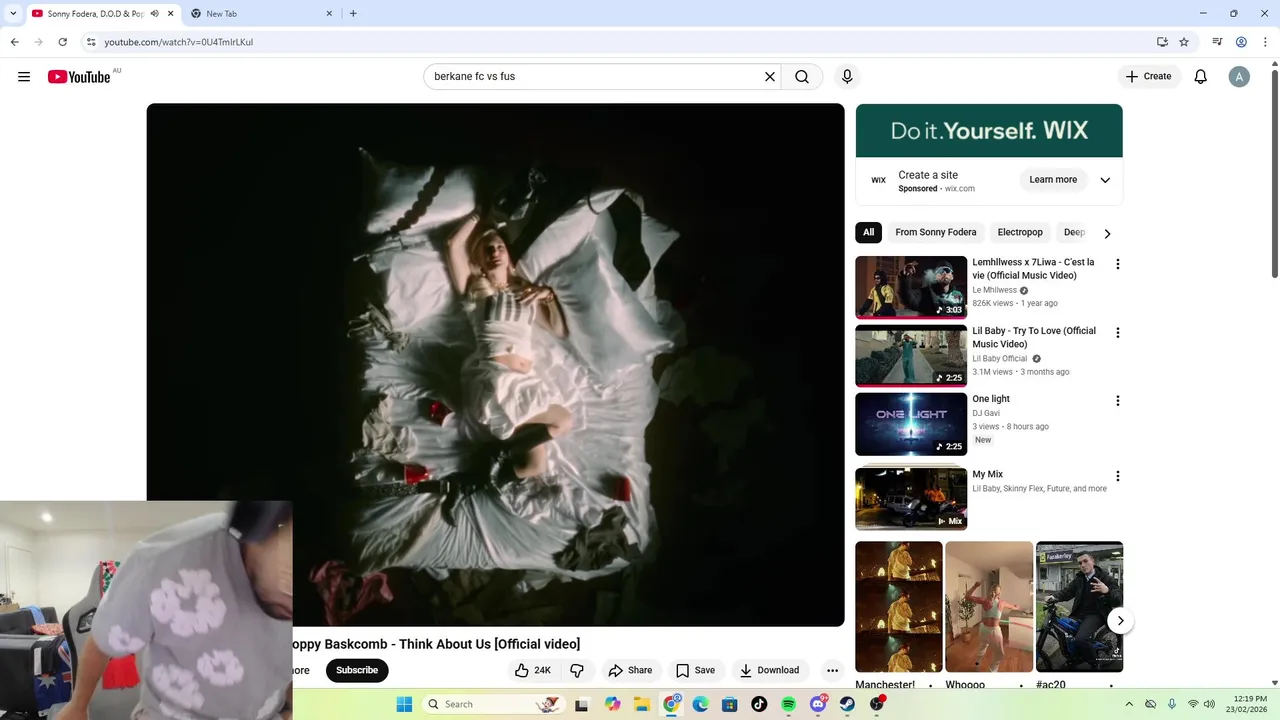
Task: Show more filter chips with right arrow
Action: [1107, 233]
